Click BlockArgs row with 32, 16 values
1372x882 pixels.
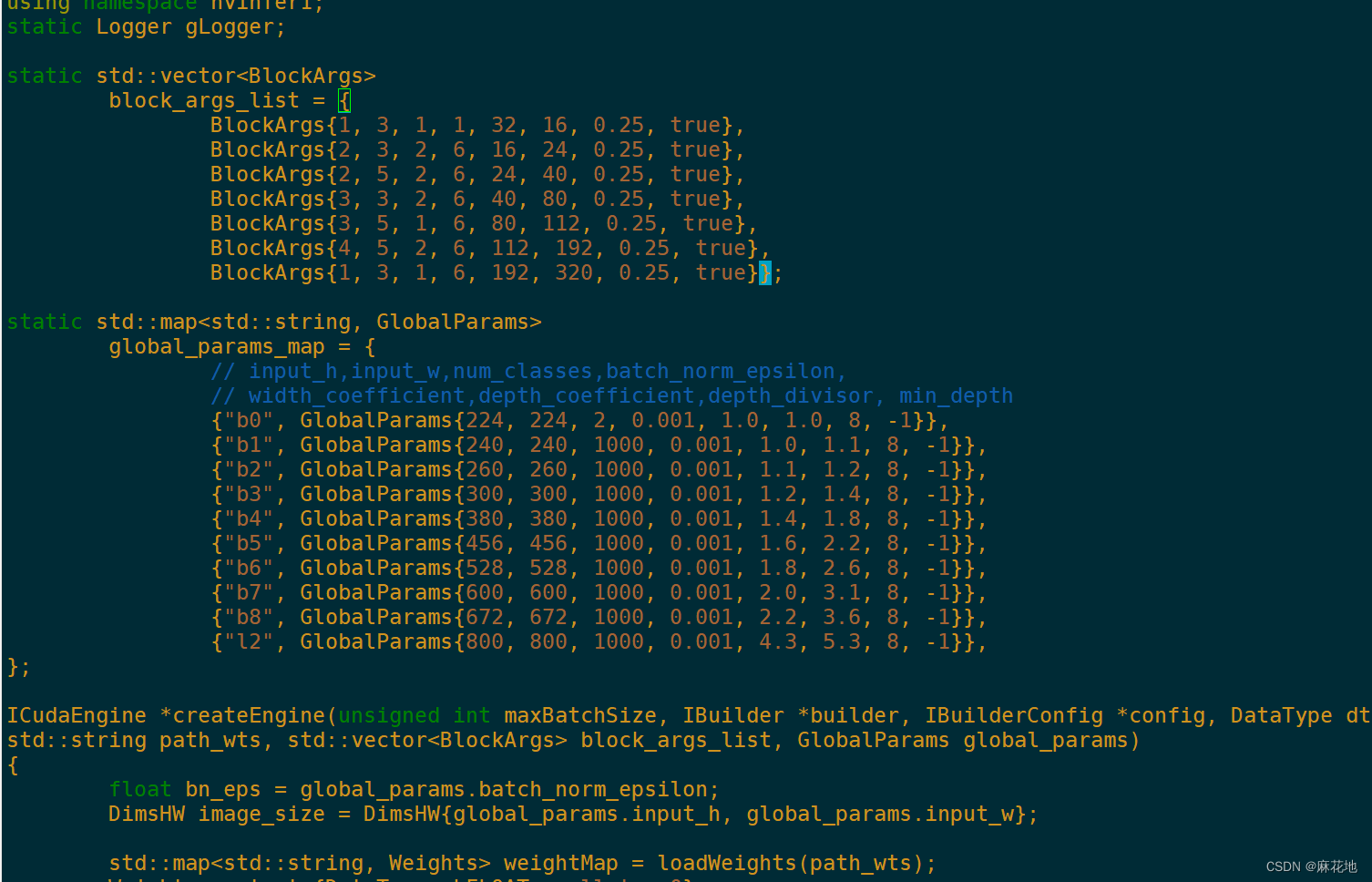(477, 125)
